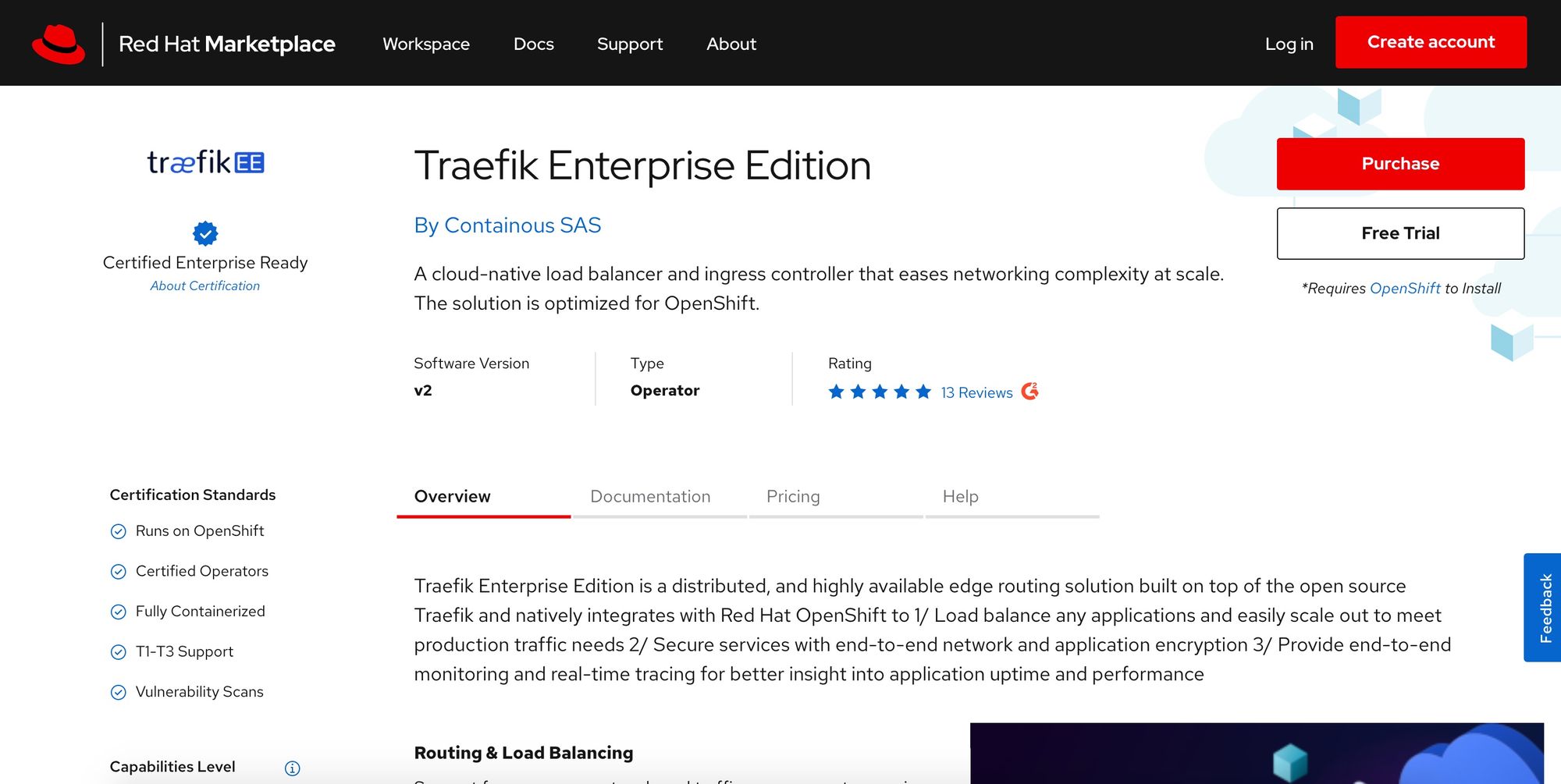Click the Traefik Enterprise Edition title

pyautogui.click(x=642, y=165)
